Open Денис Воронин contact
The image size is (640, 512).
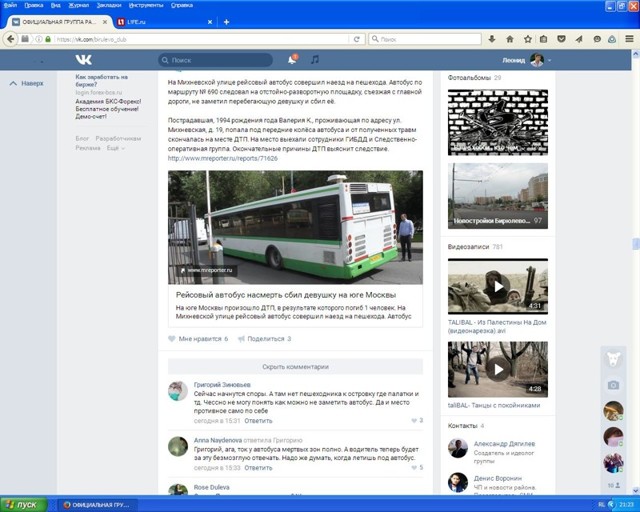498,478
